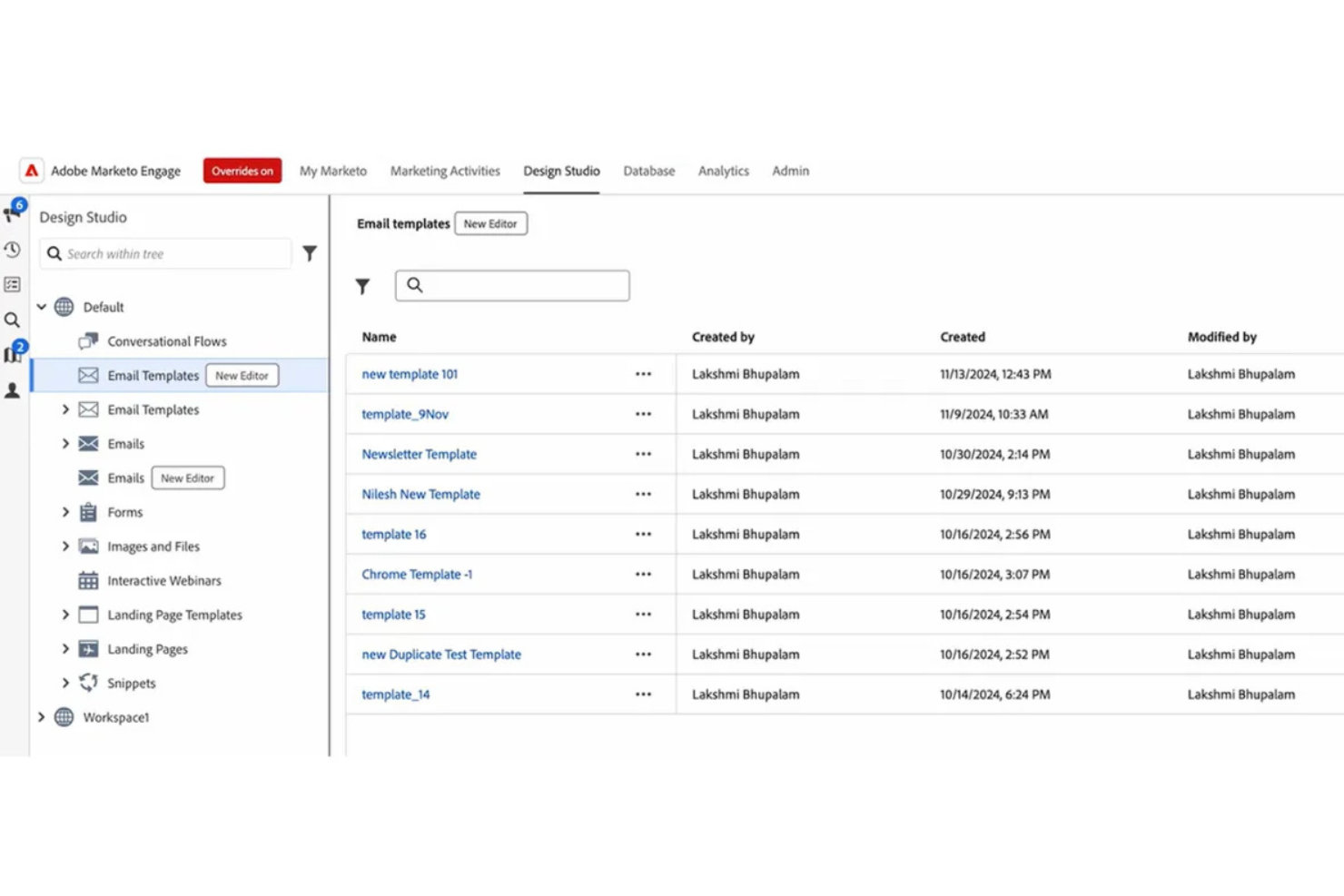Expand the Forms folder
Viewport: 1344px width, 896px height.
pos(65,512)
